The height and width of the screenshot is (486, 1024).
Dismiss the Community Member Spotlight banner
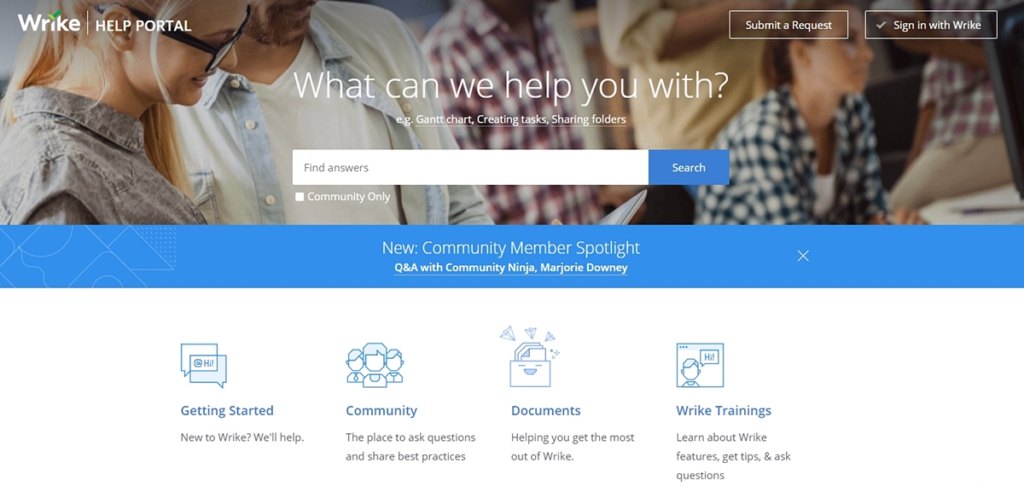click(803, 256)
